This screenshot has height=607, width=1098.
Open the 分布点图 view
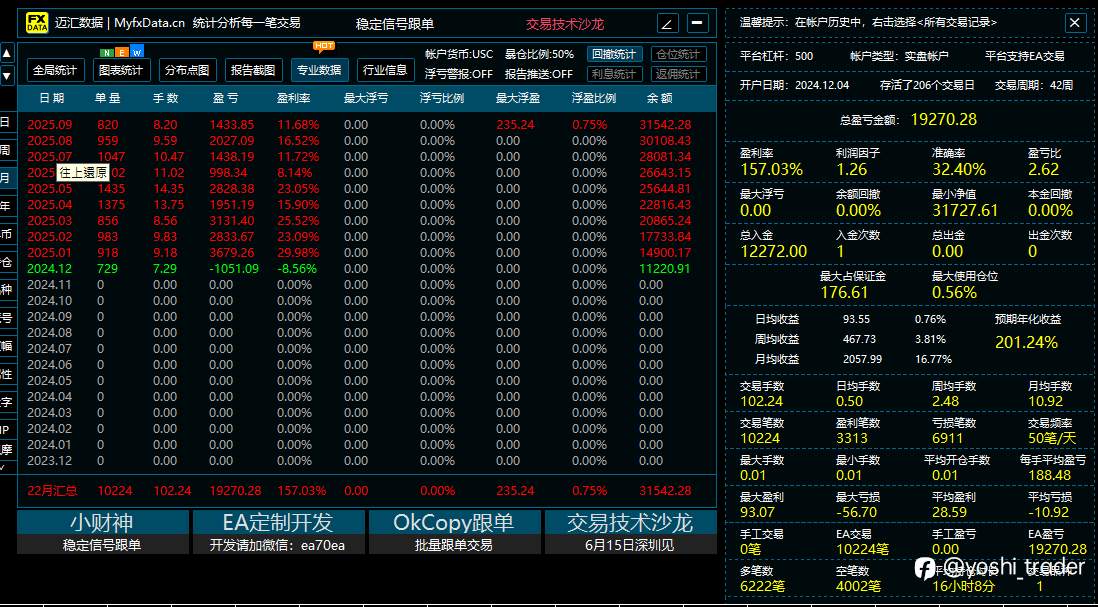(188, 70)
